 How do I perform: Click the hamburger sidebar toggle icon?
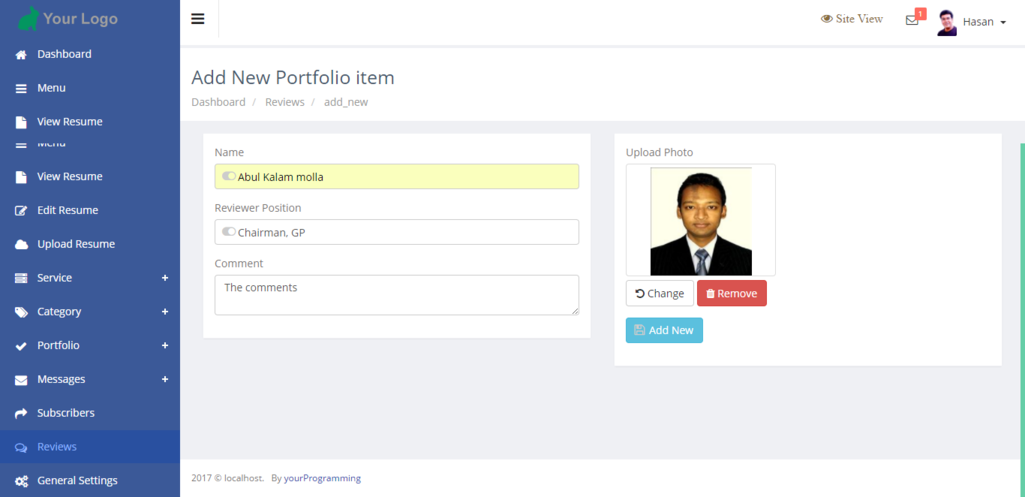[x=198, y=19]
